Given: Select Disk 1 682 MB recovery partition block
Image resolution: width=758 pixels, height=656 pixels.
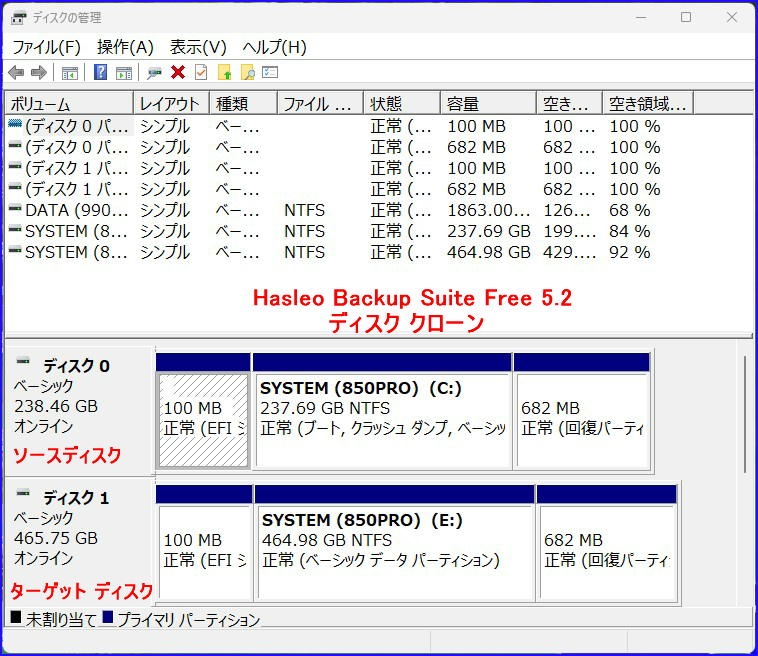Looking at the screenshot, I should pos(607,543).
